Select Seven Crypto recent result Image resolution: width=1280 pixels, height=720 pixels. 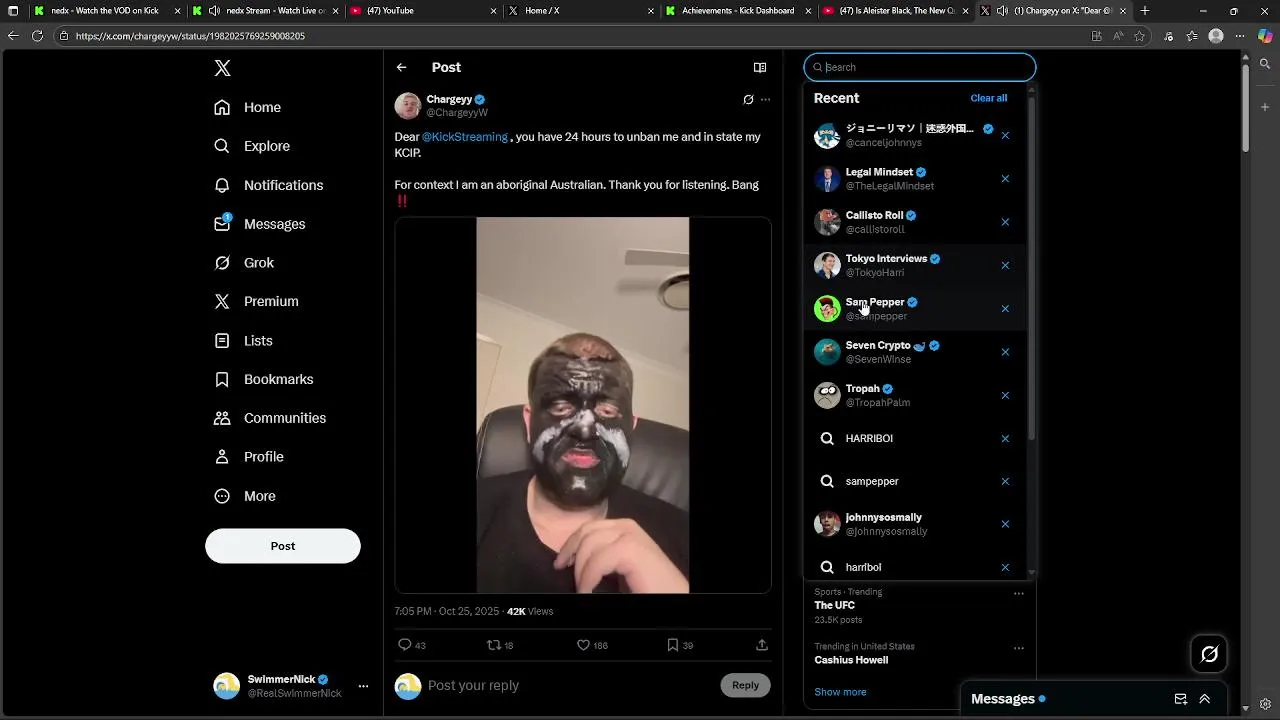tap(915, 352)
